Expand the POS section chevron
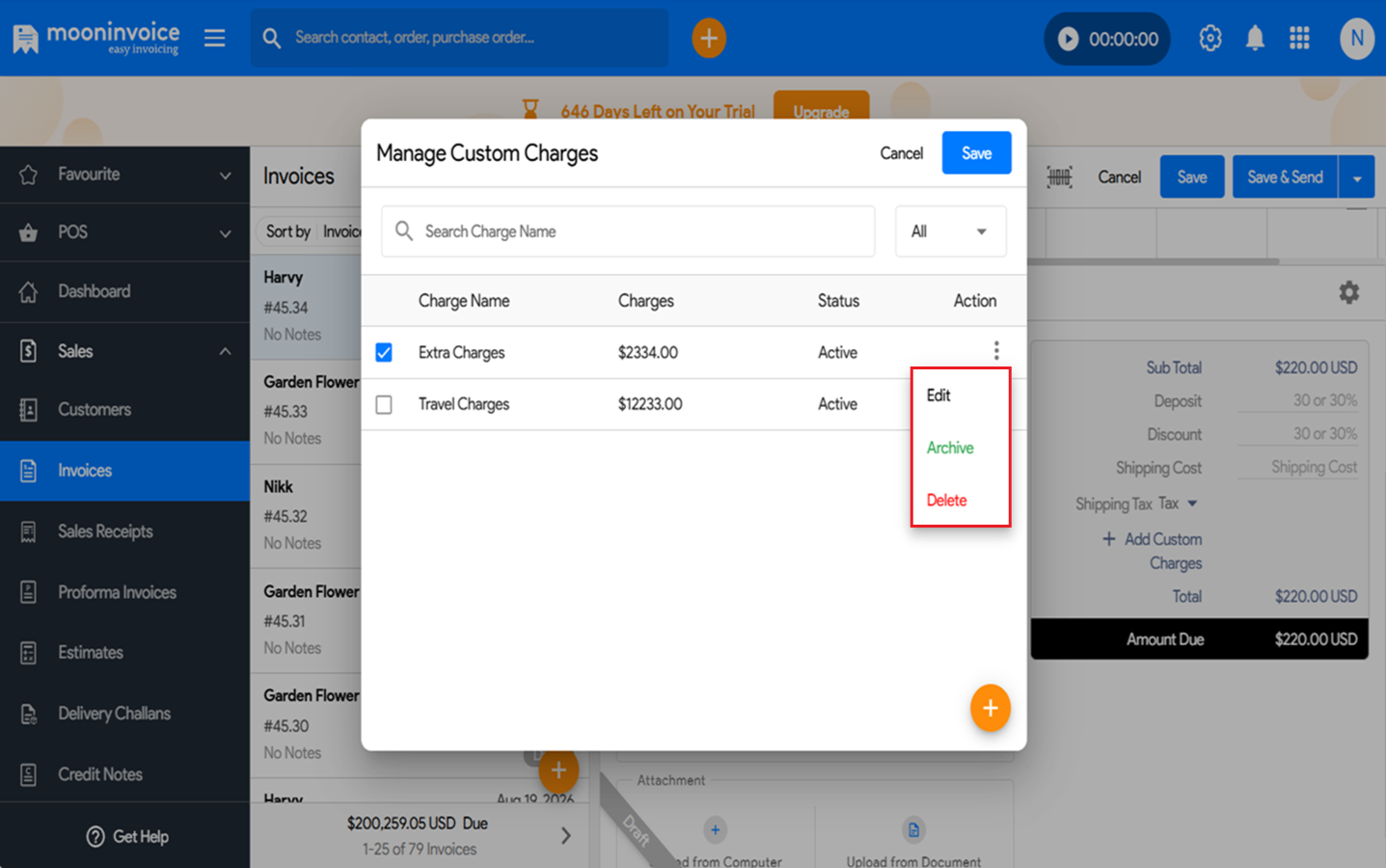This screenshot has width=1386, height=868. 225,233
